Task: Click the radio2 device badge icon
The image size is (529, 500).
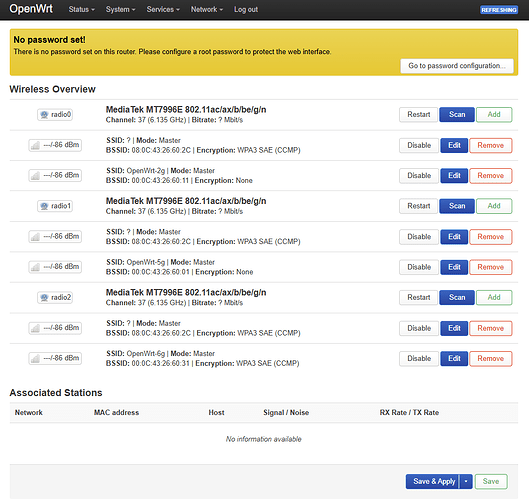Action: [x=44, y=298]
